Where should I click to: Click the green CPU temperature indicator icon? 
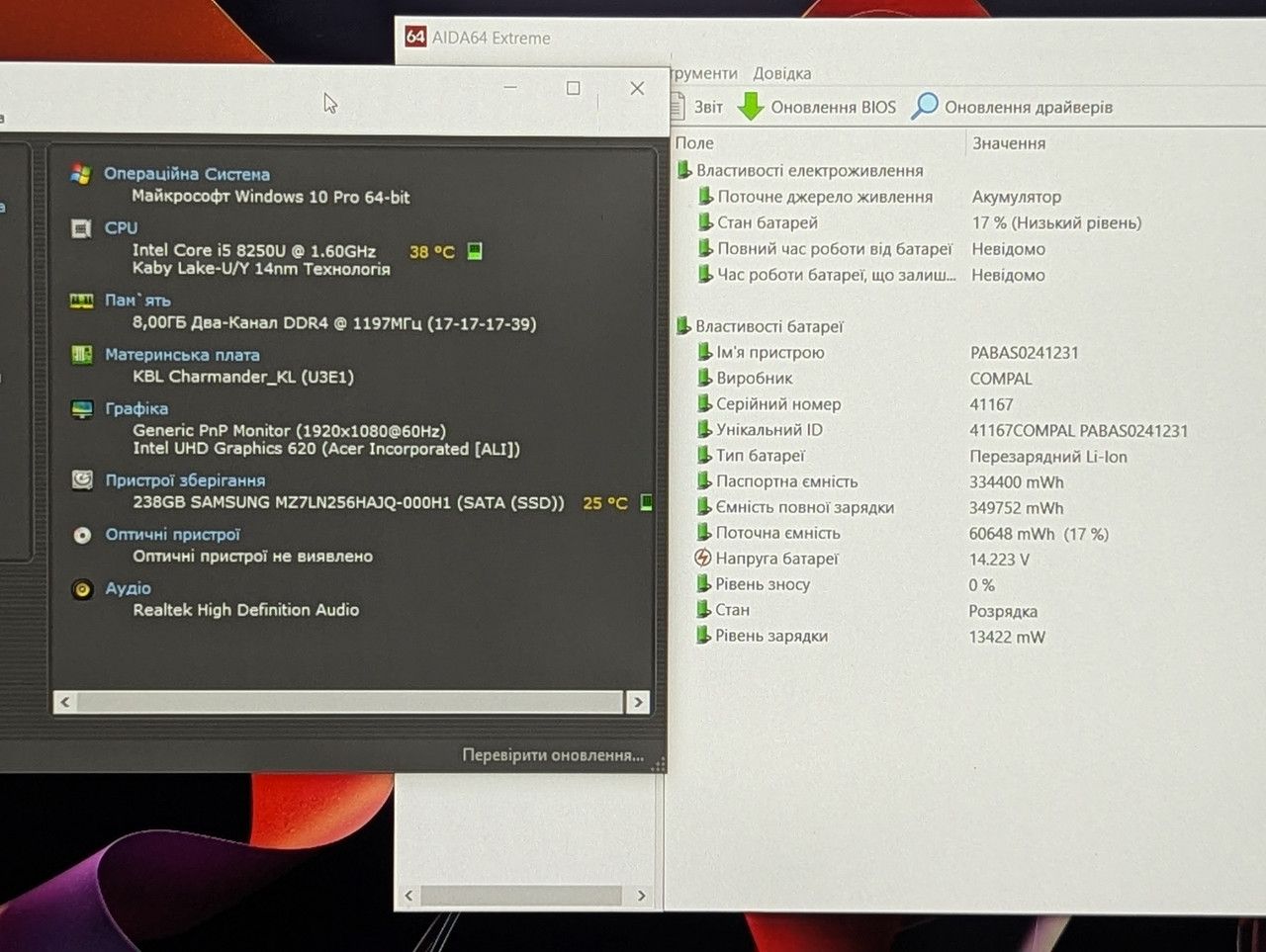475,251
